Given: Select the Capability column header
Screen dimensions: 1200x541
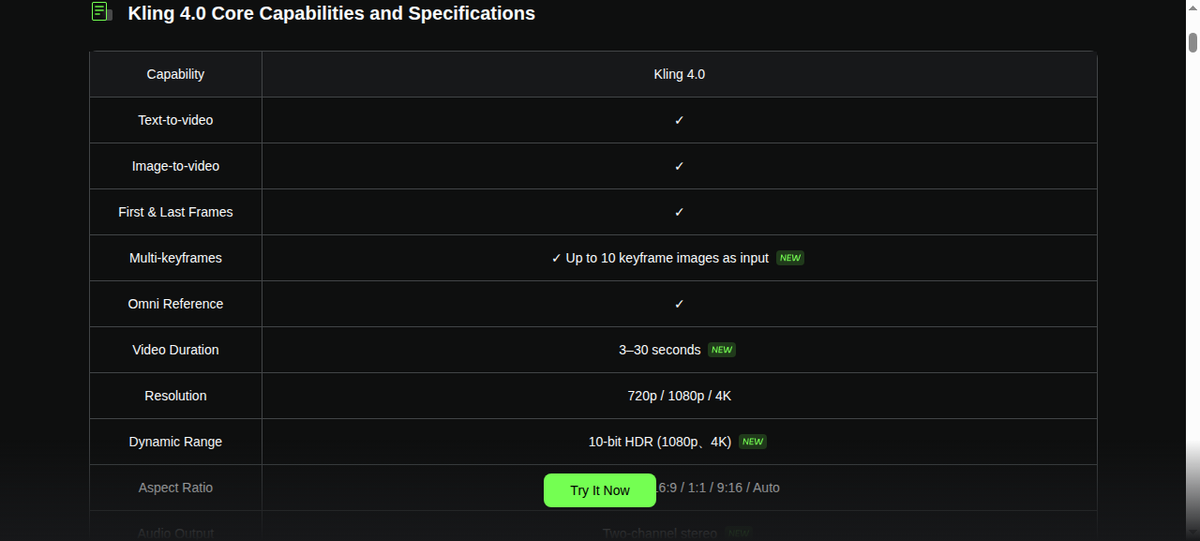Looking at the screenshot, I should click(x=175, y=74).
